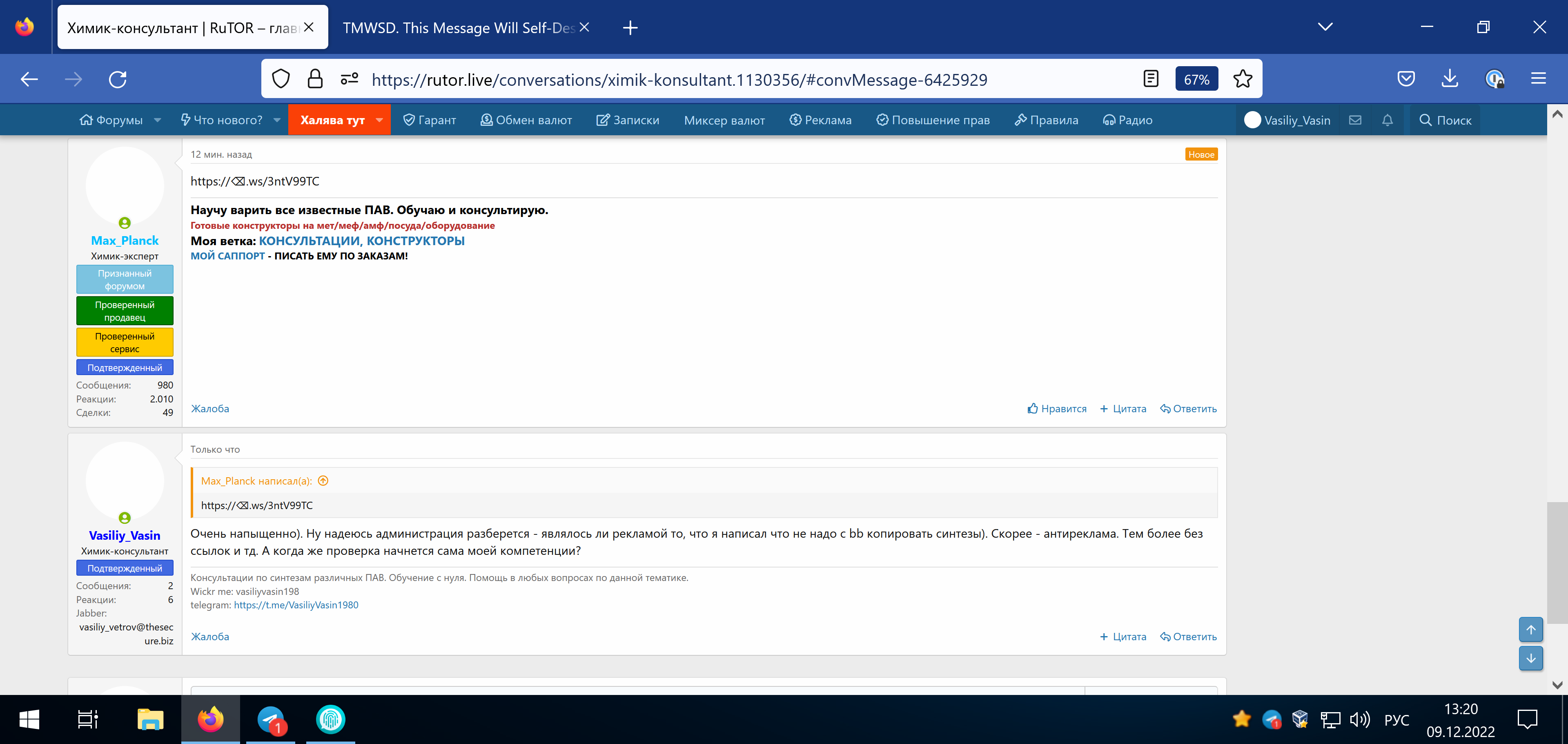Viewport: 1568px width, 744px height.
Task: Open КОНСУЛЬТАЦИИ, КОНСТРУКТОРЫ thread link
Action: [361, 241]
